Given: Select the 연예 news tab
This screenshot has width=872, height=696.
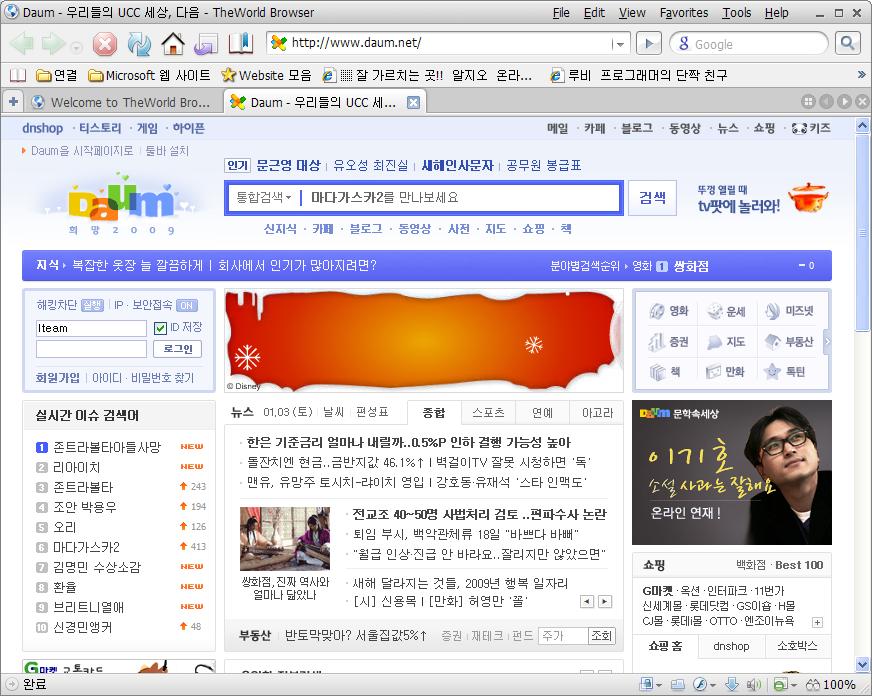Looking at the screenshot, I should point(542,412).
